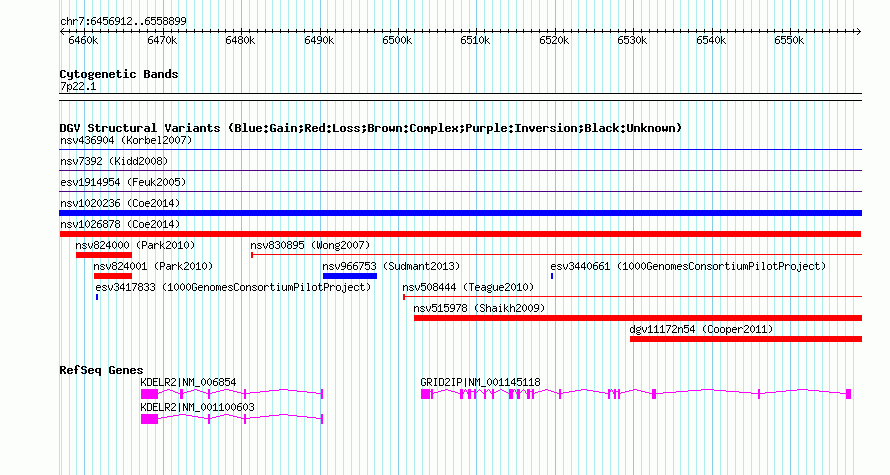Click the red loss bar of nsv515978
890x475 pixels.
click(638, 318)
